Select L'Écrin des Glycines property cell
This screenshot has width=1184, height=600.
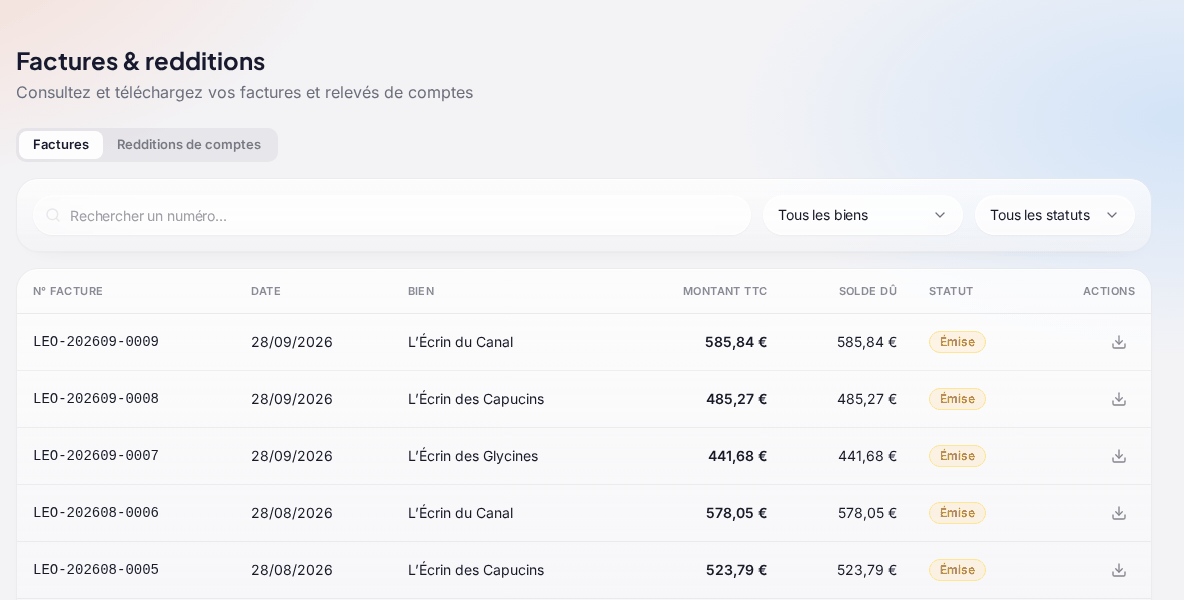[473, 456]
